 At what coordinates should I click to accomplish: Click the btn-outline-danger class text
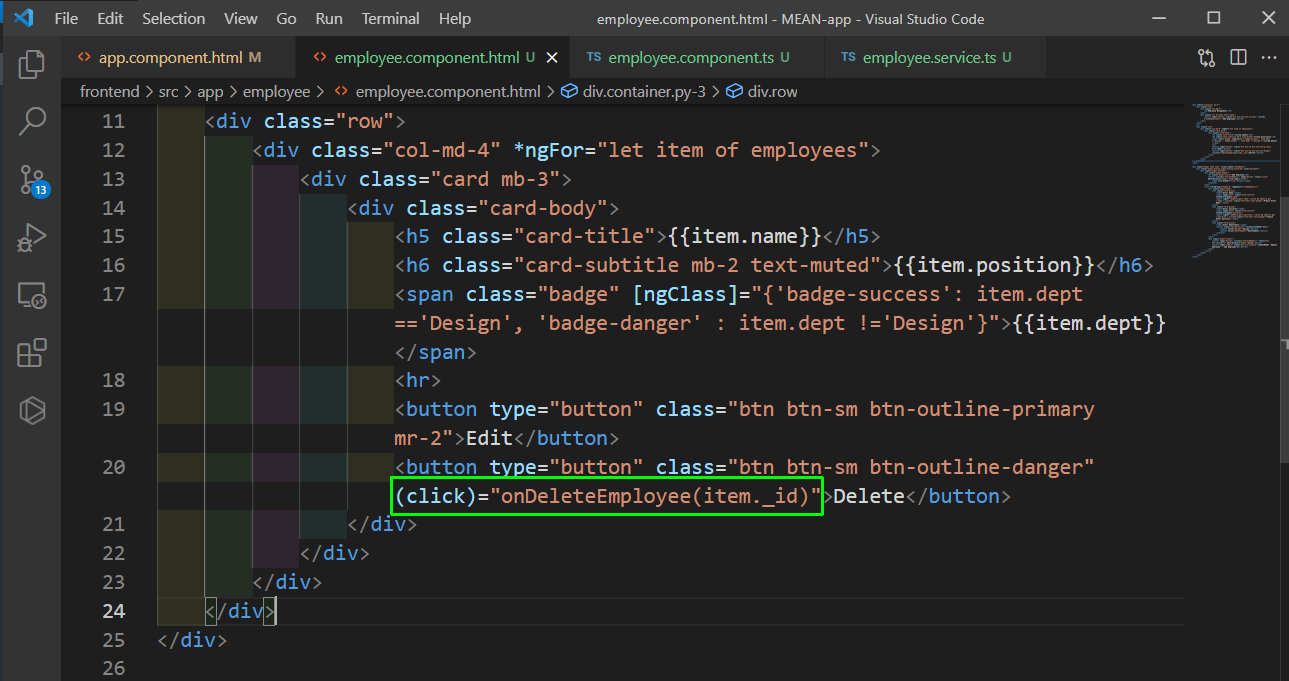[976, 467]
